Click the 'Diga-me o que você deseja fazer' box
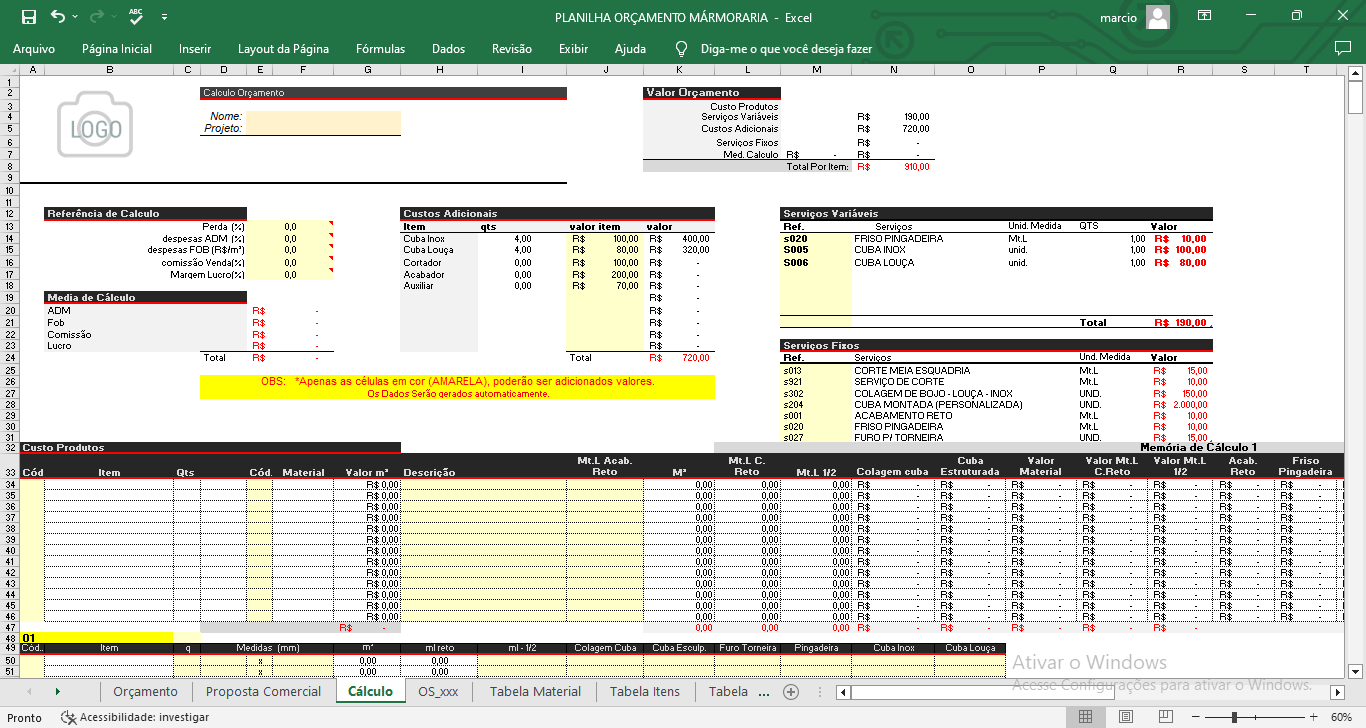The image size is (1366, 728). 785,48
